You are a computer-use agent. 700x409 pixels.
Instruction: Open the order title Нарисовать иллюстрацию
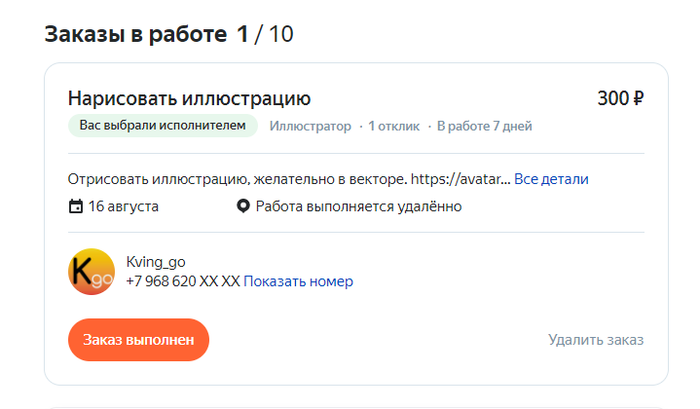point(189,98)
